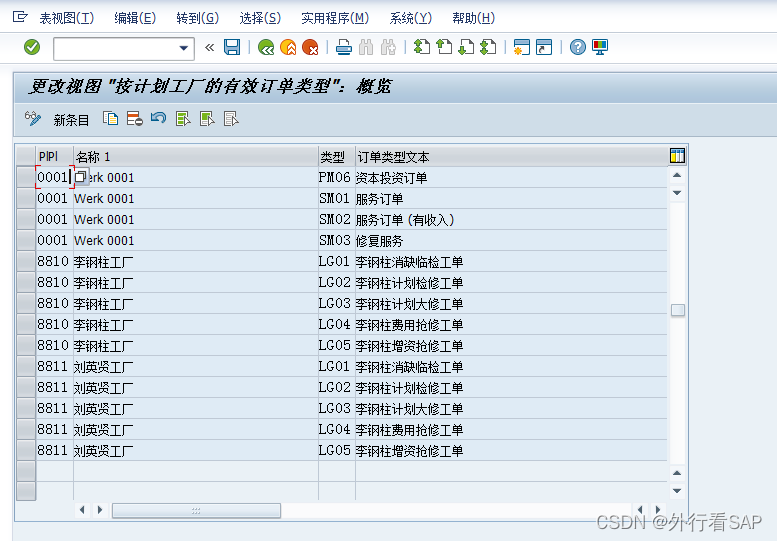Image resolution: width=777 pixels, height=541 pixels.
Task: Select the row with order type SM03
Action: pos(26,240)
